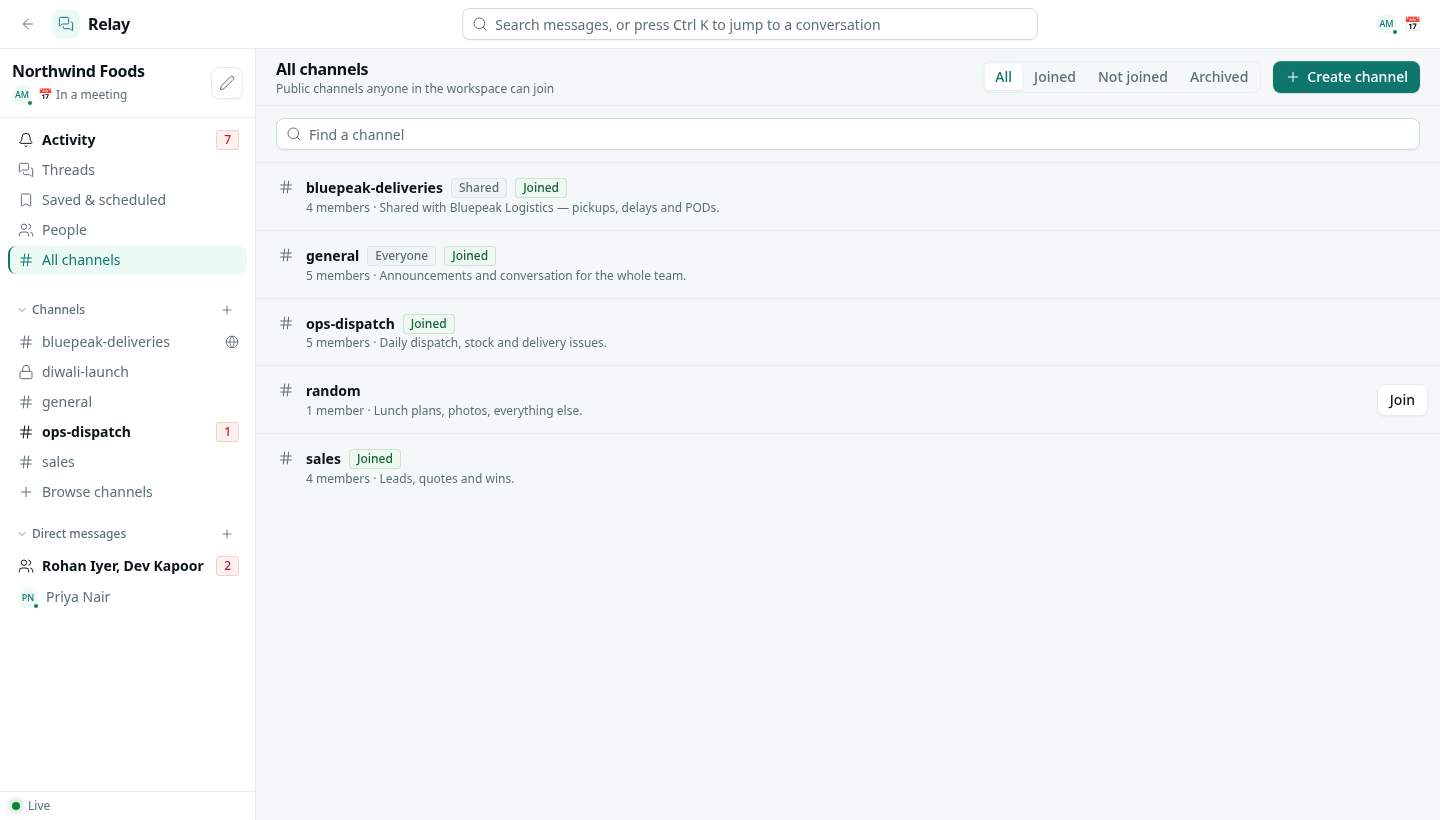Open Activity with the bell icon

point(127,140)
